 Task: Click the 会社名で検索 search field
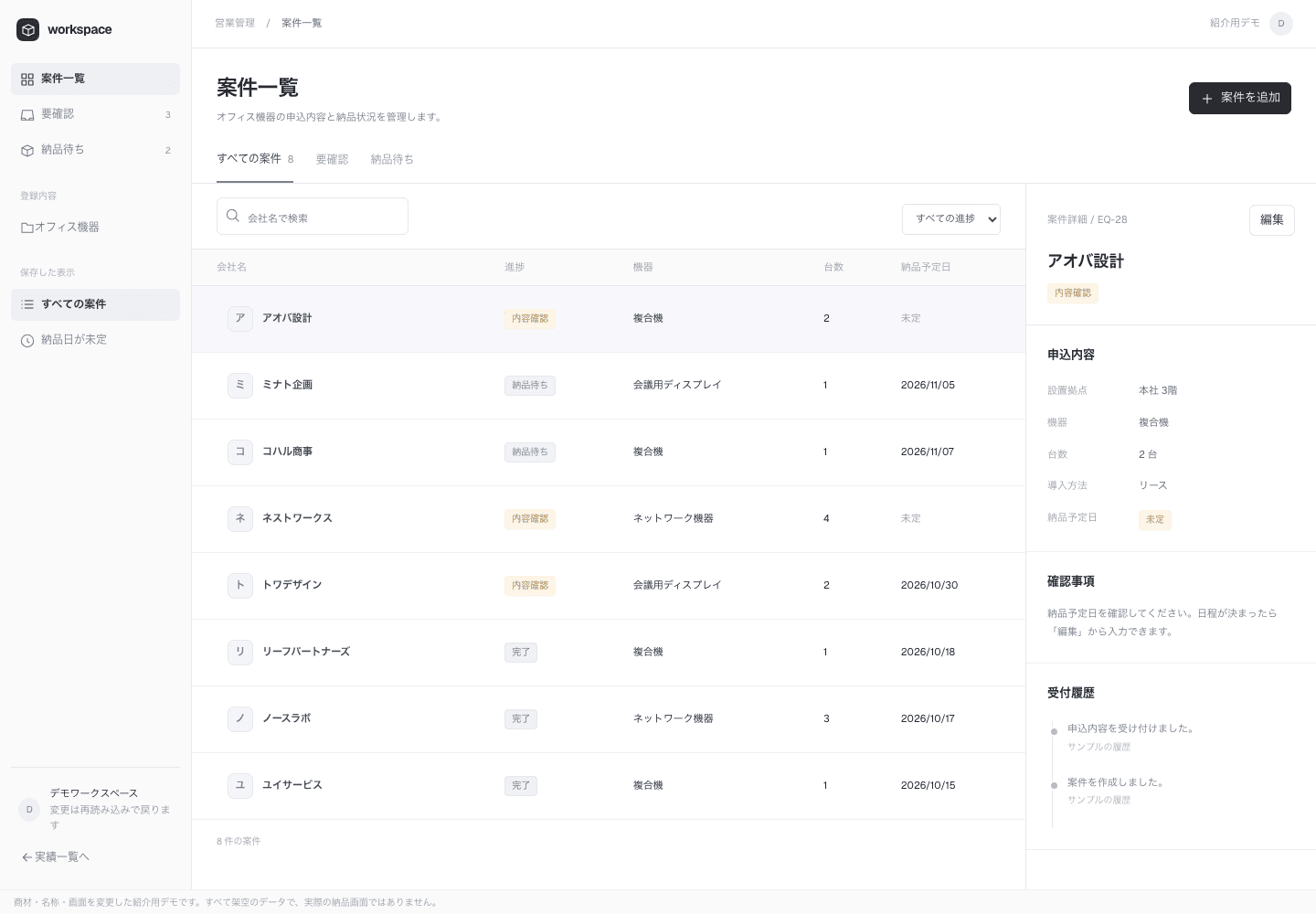[313, 217]
